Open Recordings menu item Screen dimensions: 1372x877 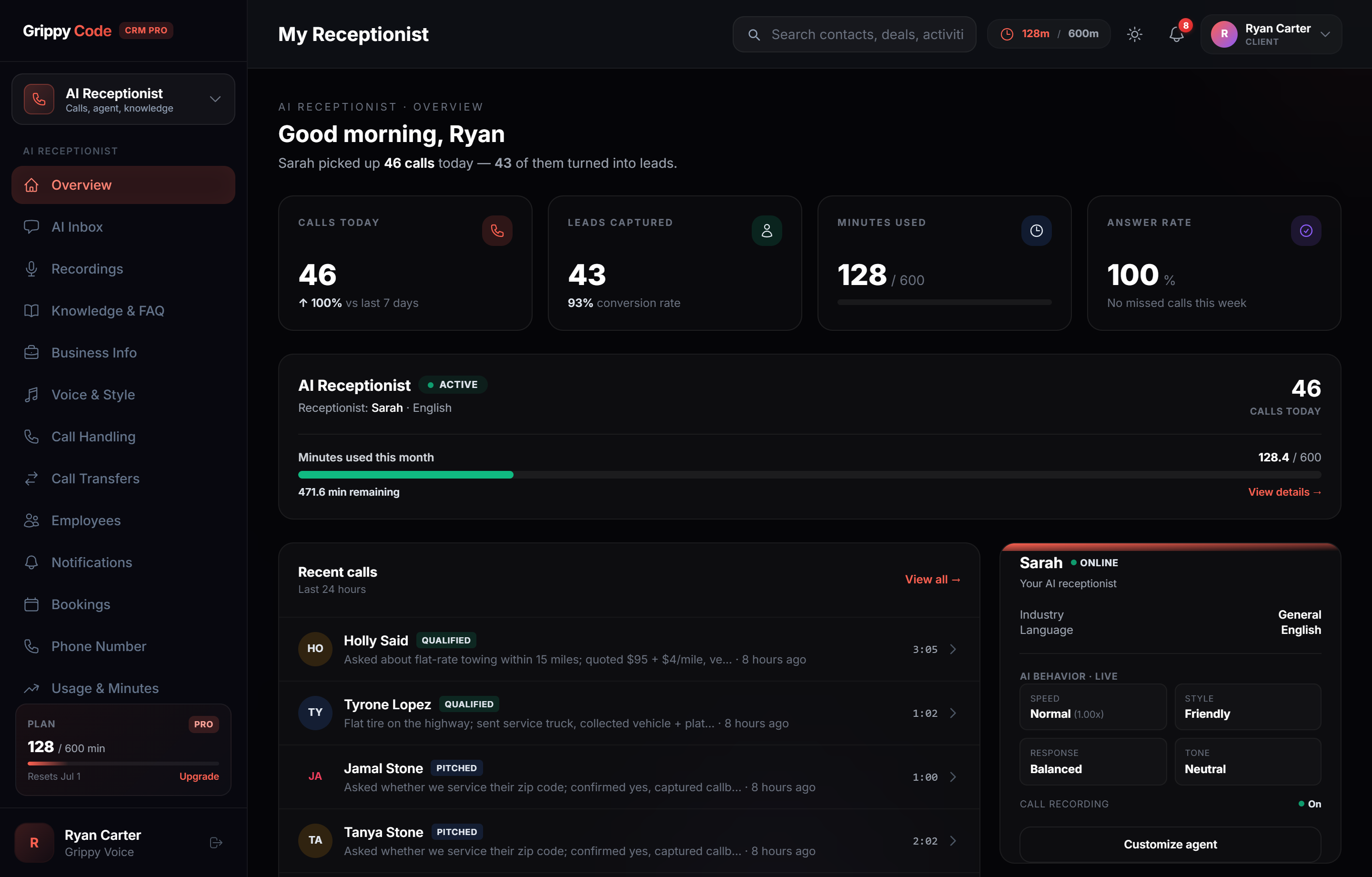(123, 268)
